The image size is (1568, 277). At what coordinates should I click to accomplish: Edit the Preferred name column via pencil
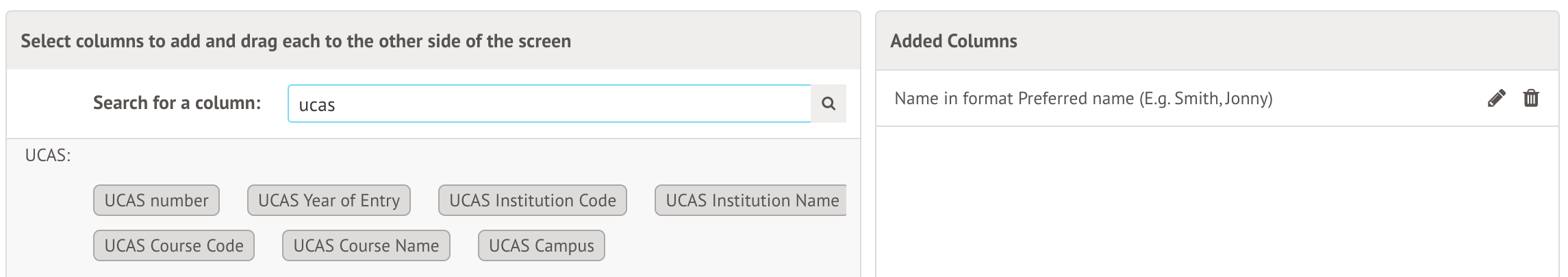click(x=1496, y=99)
